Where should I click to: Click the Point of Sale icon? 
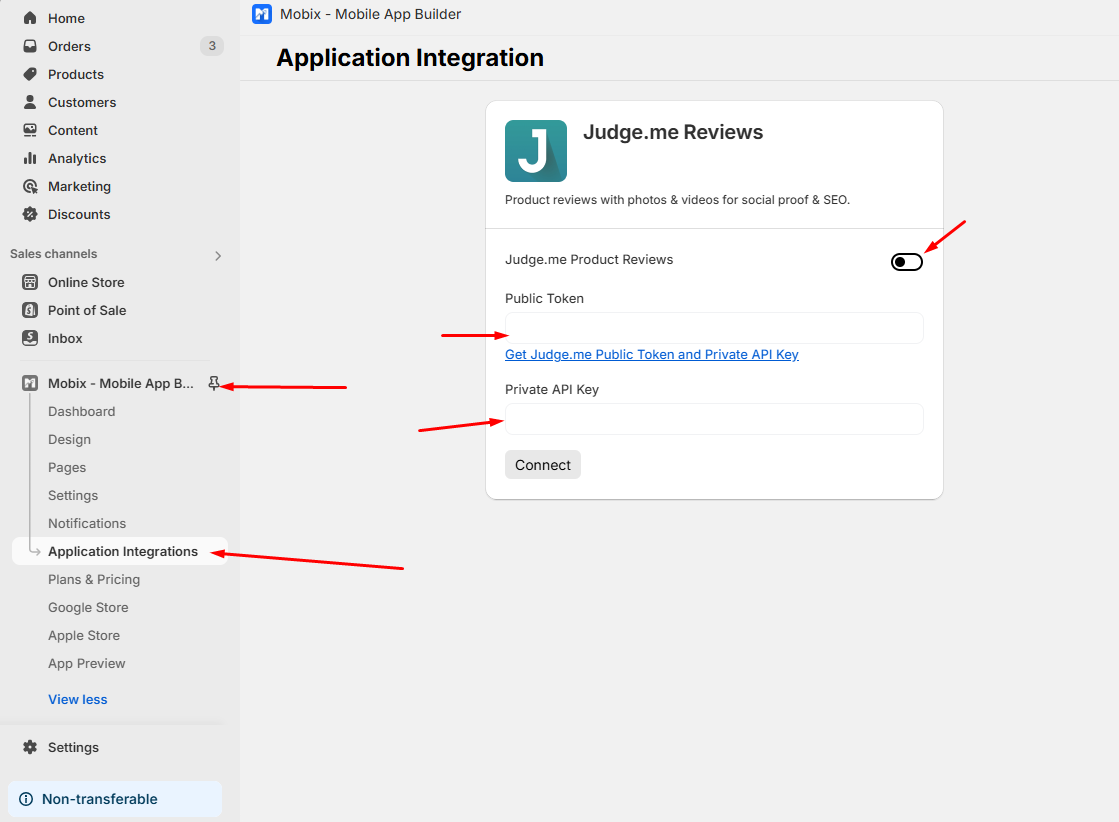pyautogui.click(x=30, y=310)
